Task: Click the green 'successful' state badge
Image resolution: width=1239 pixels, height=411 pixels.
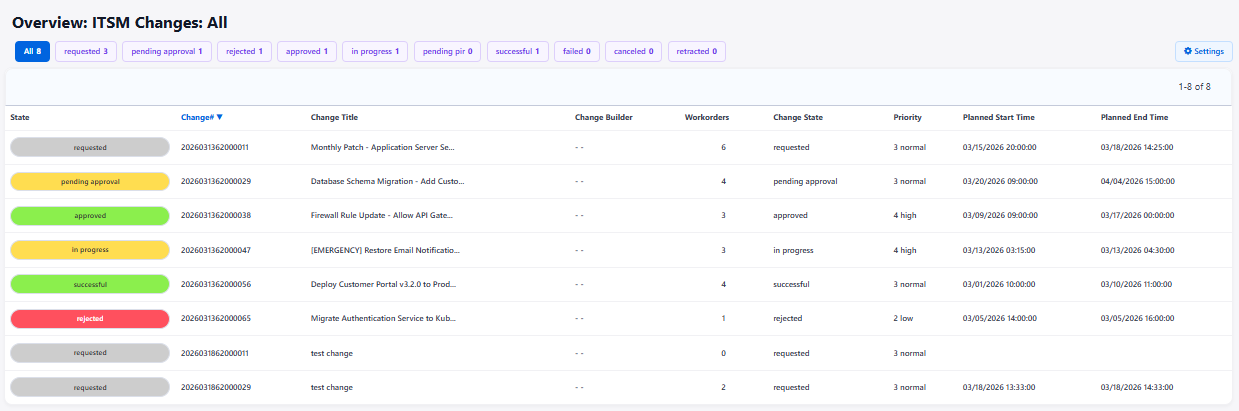Action: [x=90, y=284]
